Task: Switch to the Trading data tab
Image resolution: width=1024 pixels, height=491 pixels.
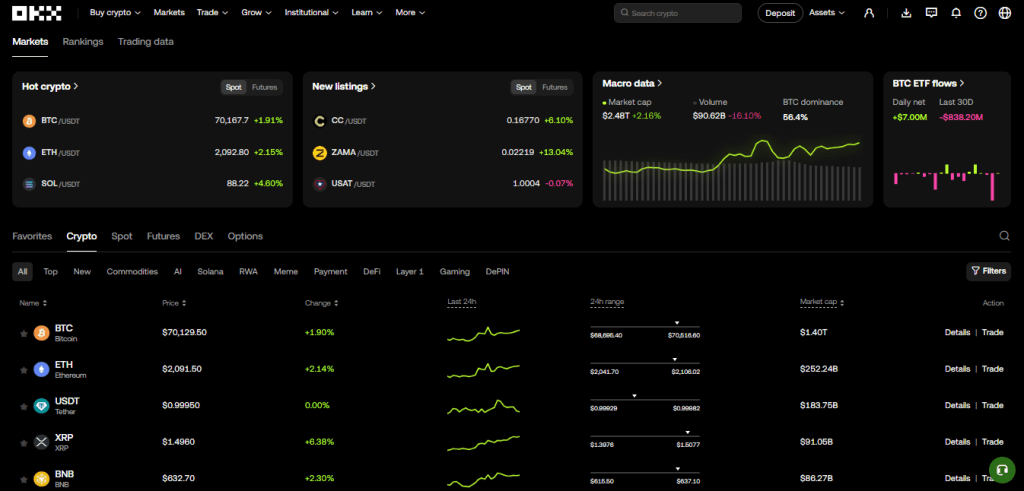Action: (x=146, y=42)
